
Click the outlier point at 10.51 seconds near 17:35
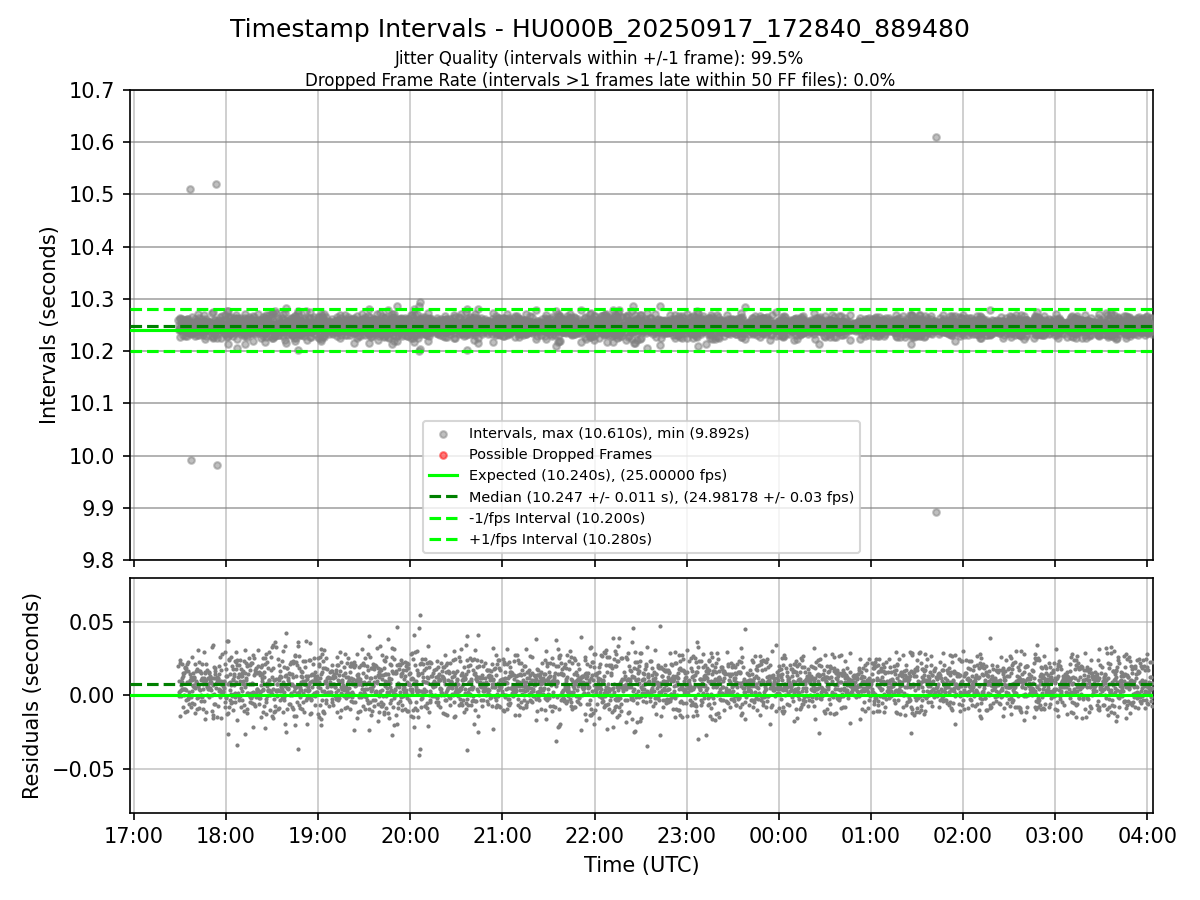[x=190, y=189]
